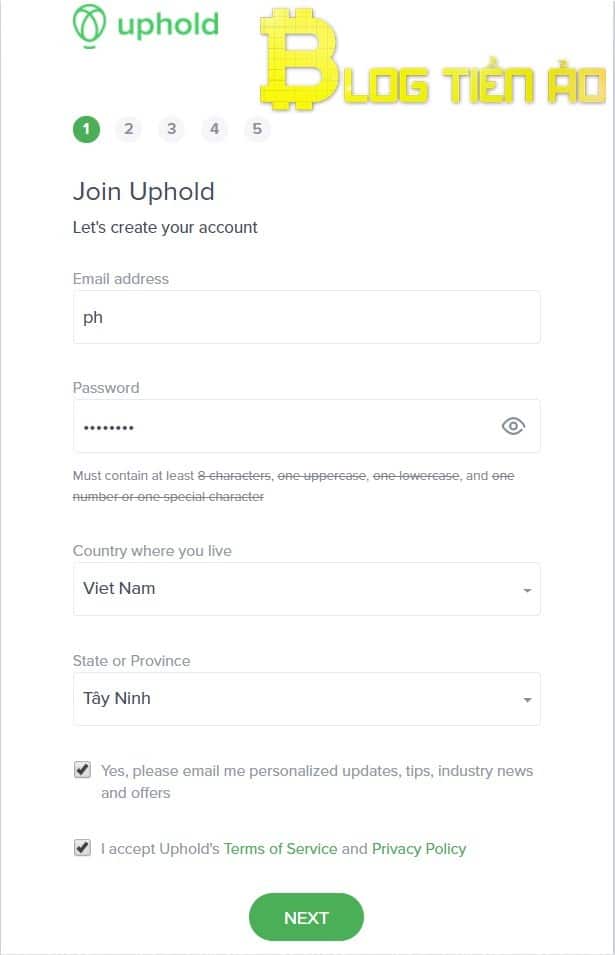The width and height of the screenshot is (615, 955).
Task: Select step 3 in progress indicator
Action: (x=172, y=129)
